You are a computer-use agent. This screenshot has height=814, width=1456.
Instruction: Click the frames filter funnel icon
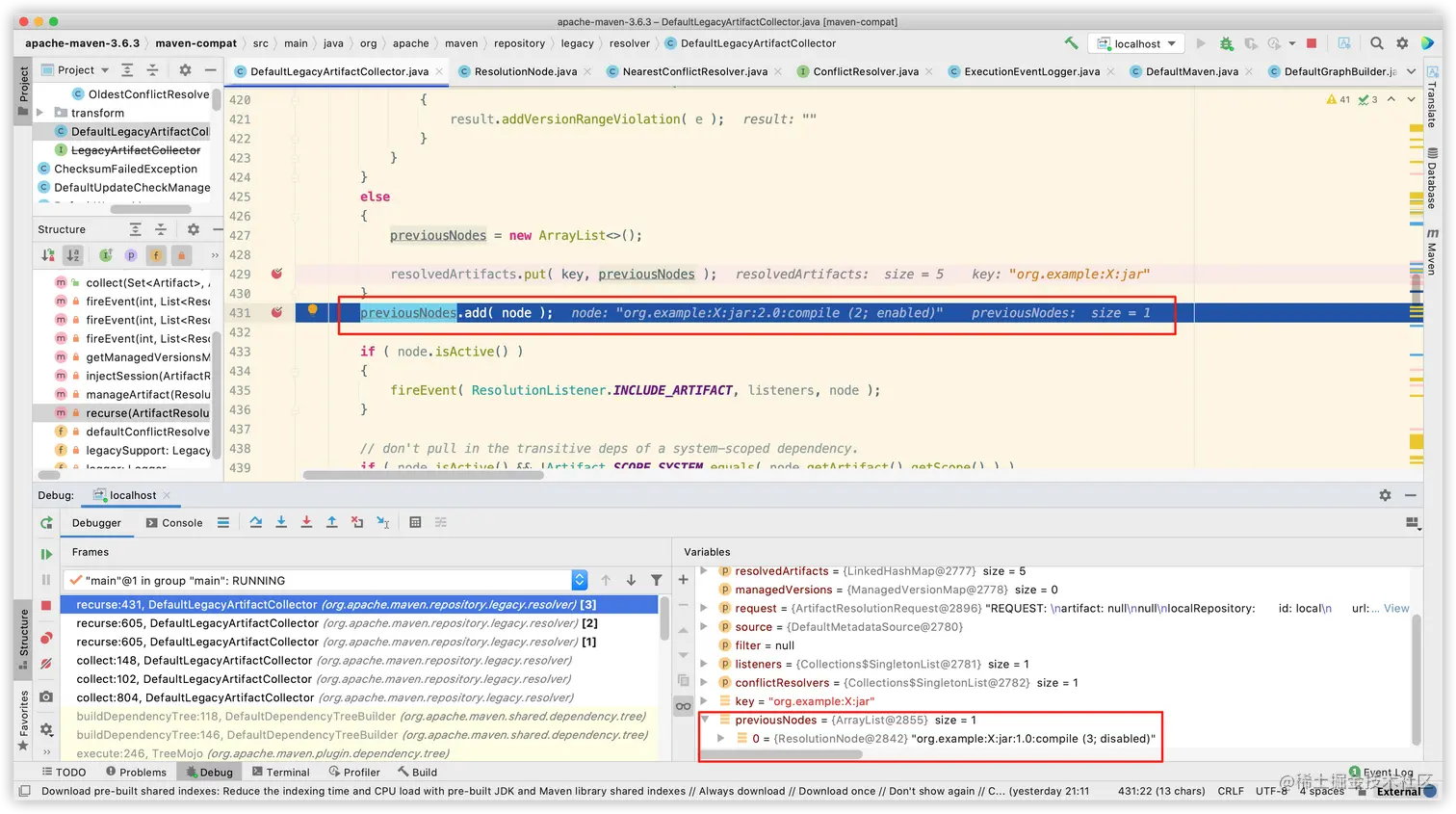point(656,580)
